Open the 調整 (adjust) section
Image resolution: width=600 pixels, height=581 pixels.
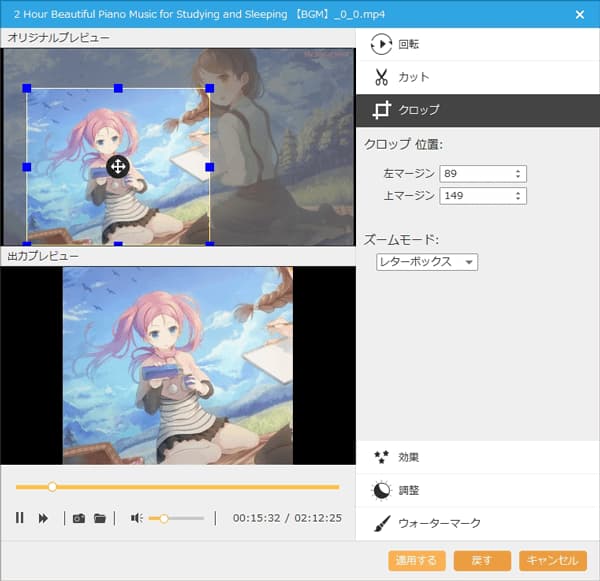[478, 490]
